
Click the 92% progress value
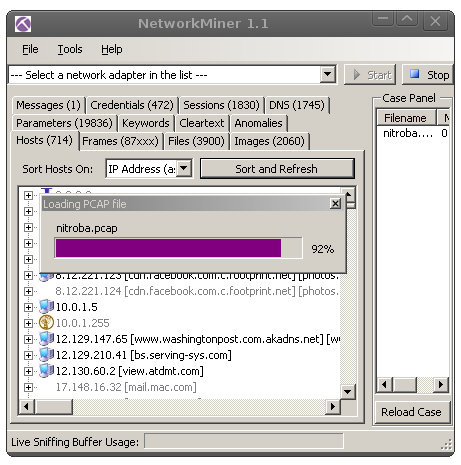coord(322,249)
